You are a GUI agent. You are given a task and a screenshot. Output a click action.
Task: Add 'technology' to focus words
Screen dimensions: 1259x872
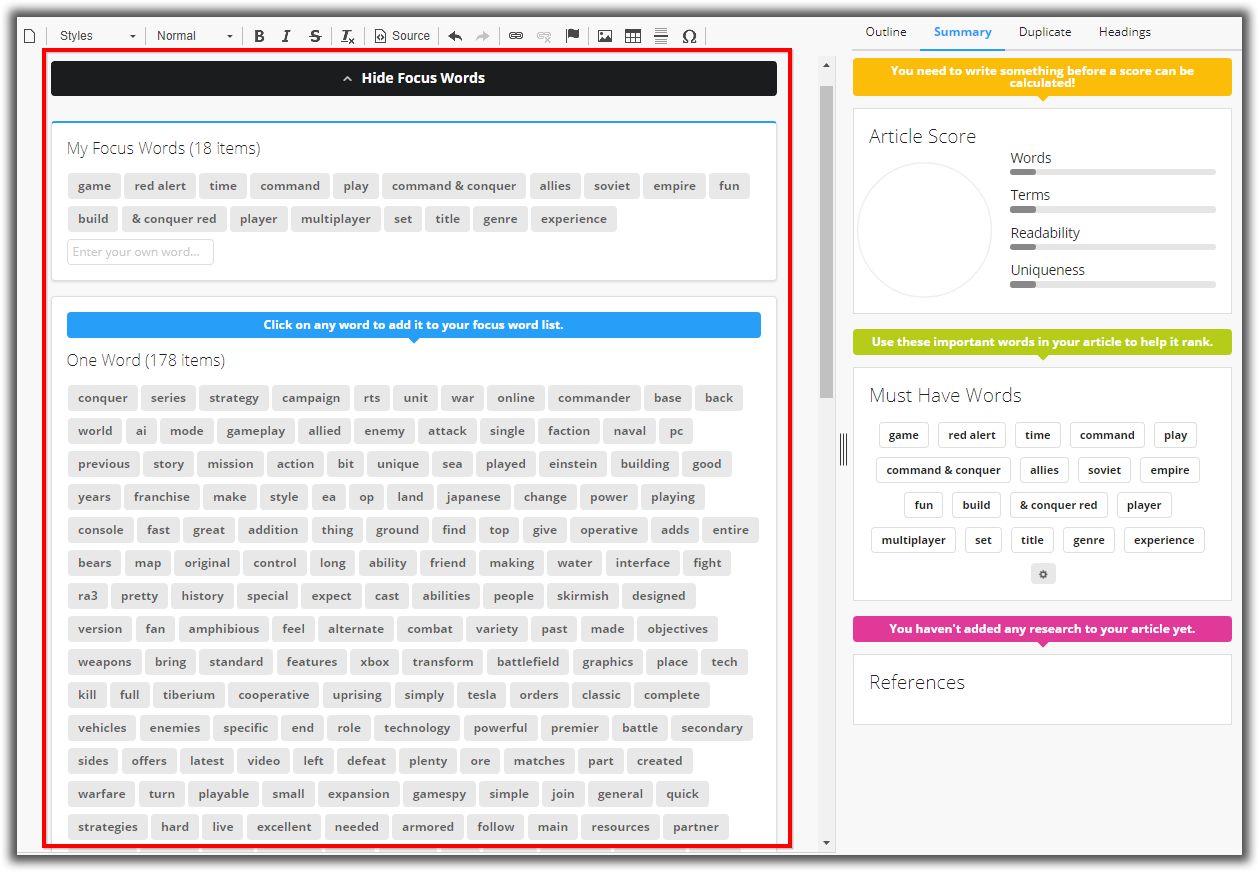[417, 728]
